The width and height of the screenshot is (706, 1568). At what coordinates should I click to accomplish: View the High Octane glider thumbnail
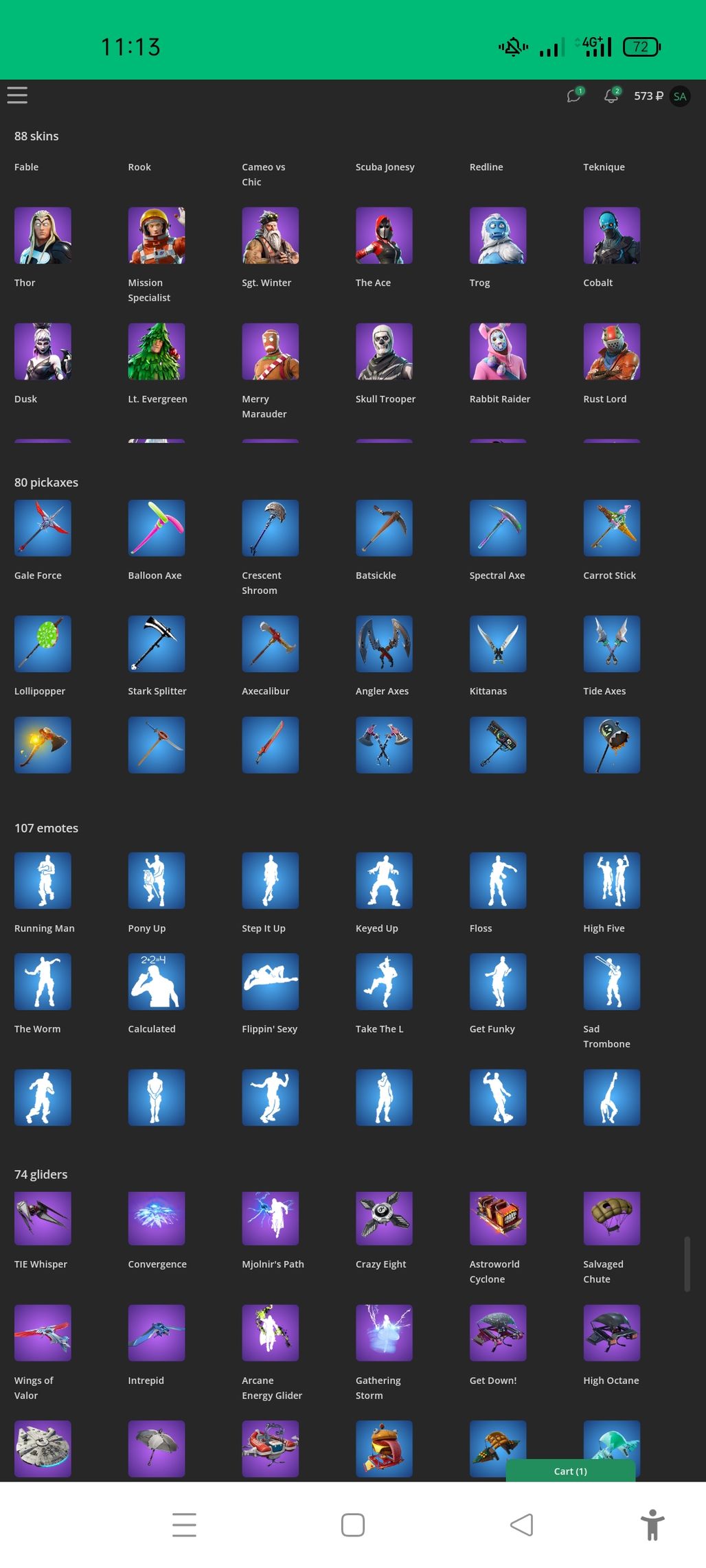click(612, 1333)
